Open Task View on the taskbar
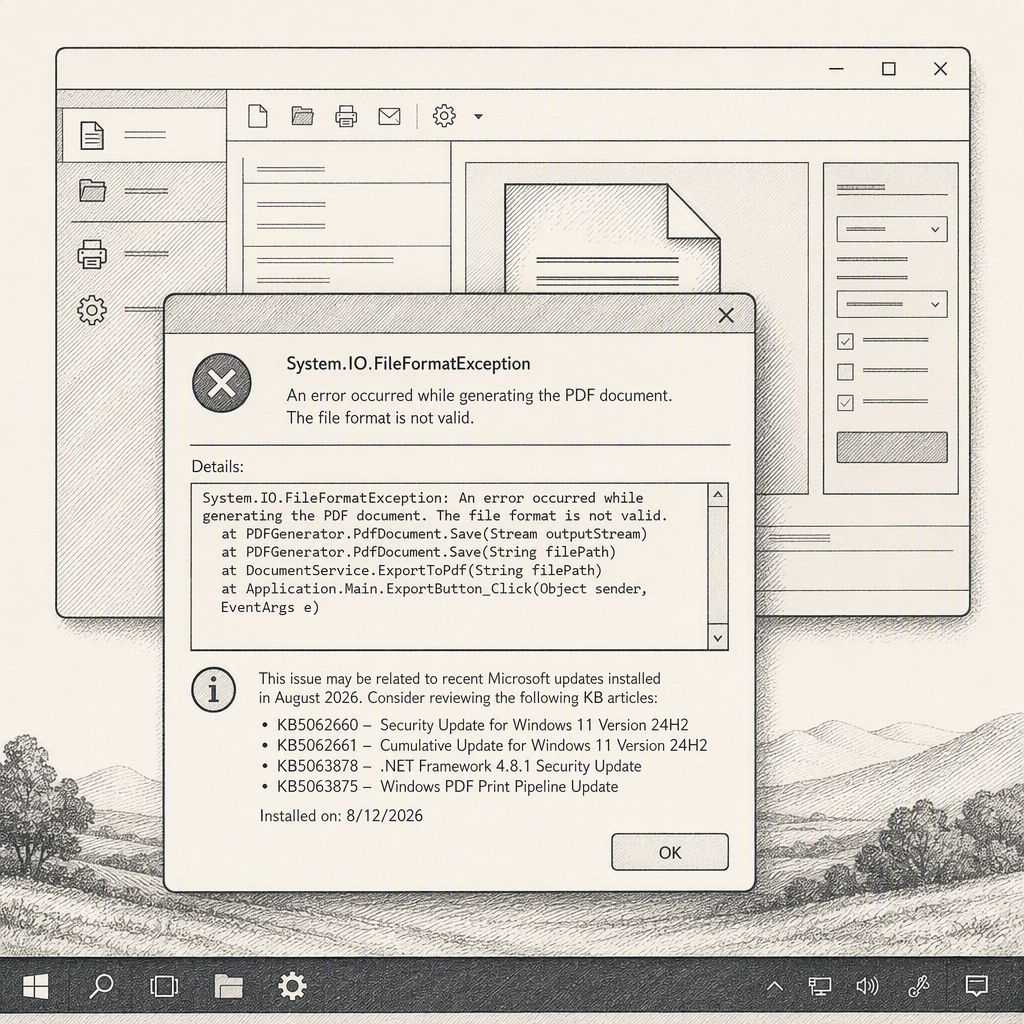This screenshot has height=1024, width=1024. click(164, 986)
